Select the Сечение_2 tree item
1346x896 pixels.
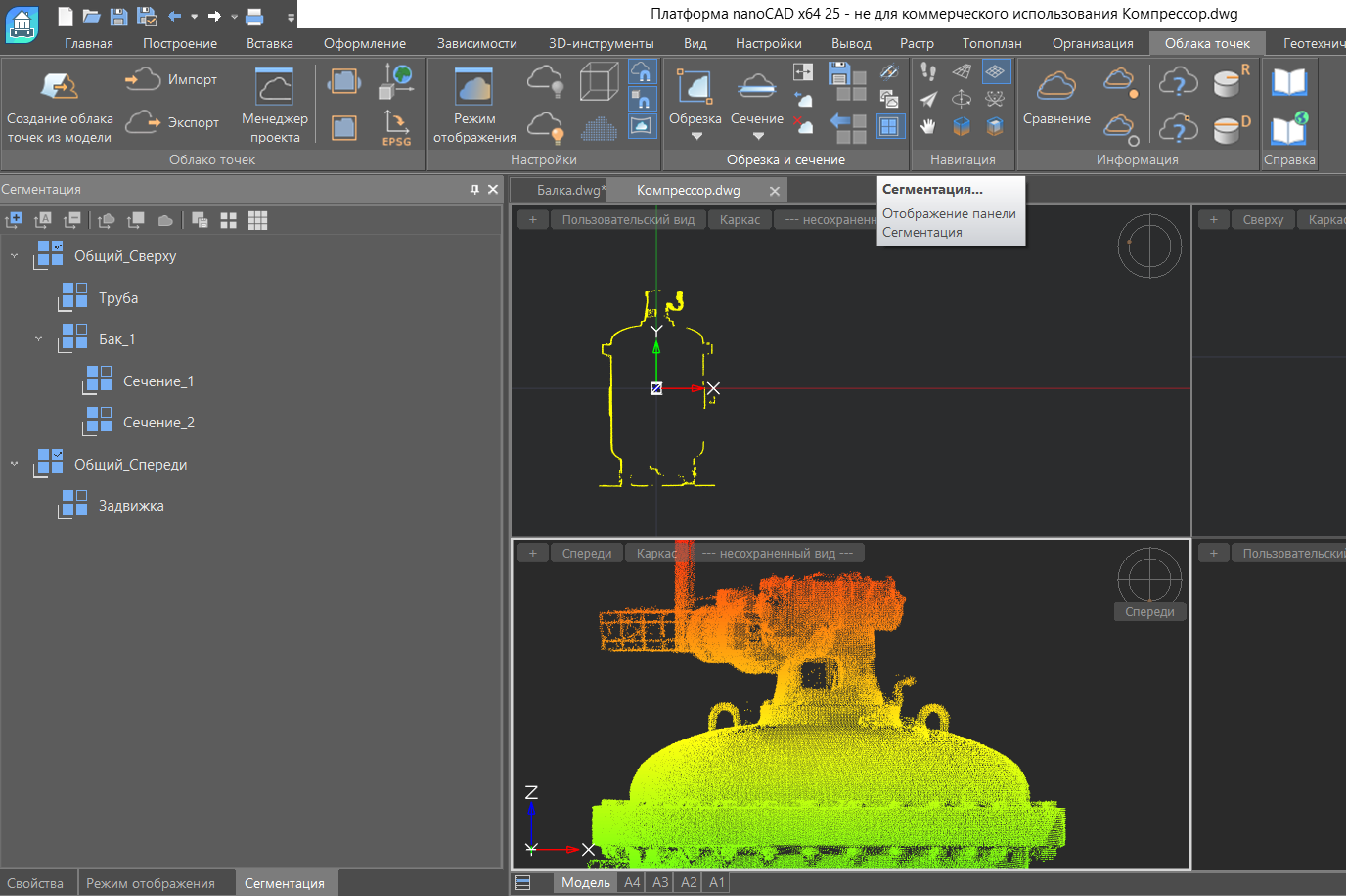pos(158,423)
